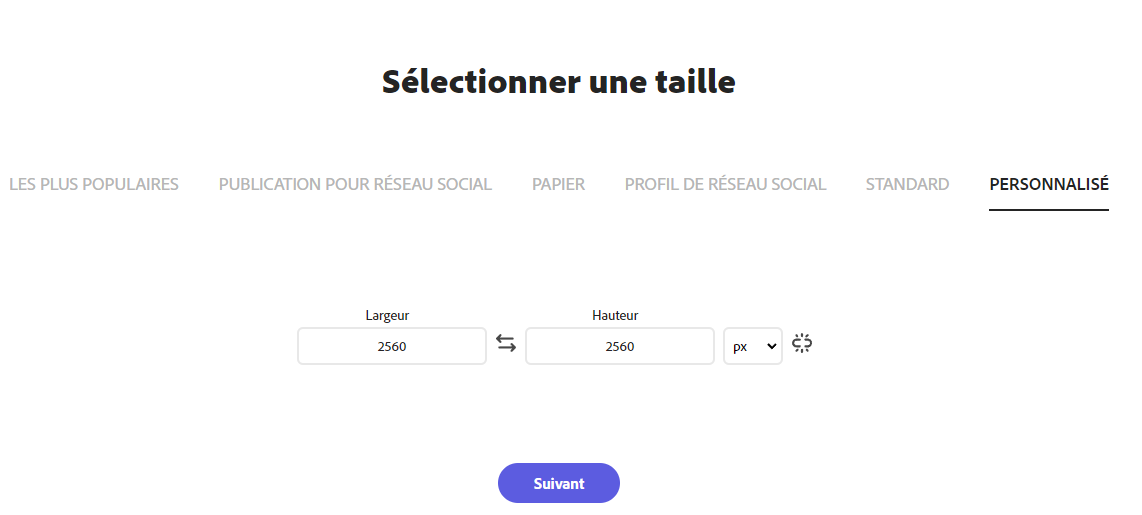The image size is (1142, 515).
Task: Select the Personnalisé tab
Action: point(1048,184)
